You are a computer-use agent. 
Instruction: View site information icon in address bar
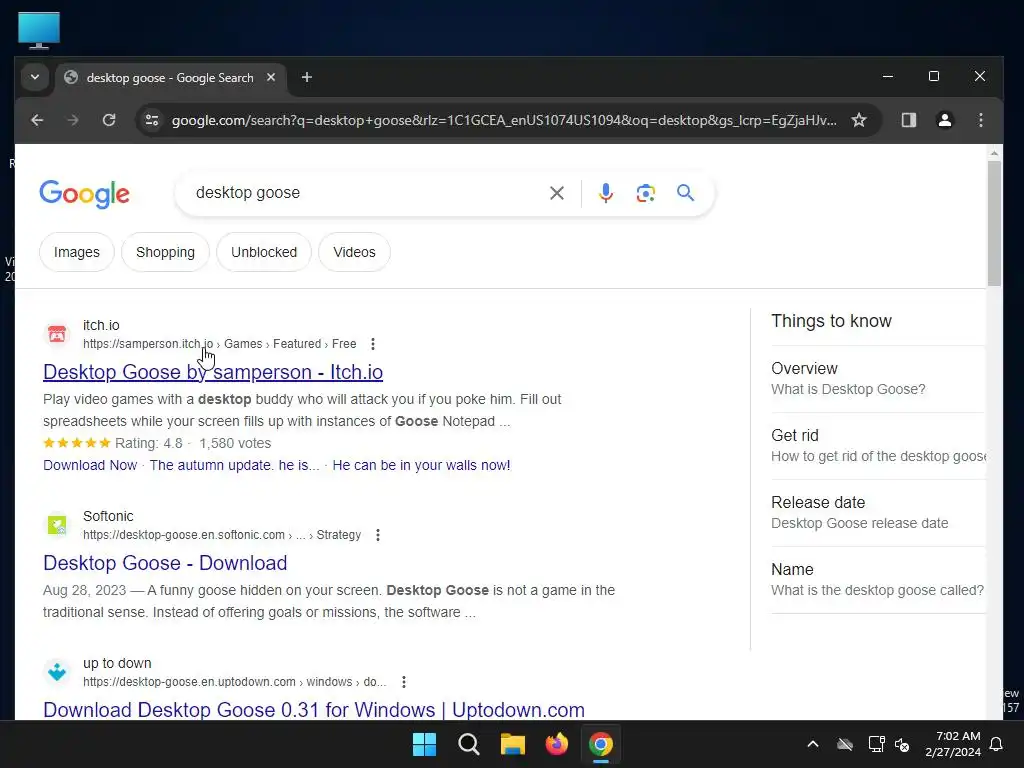pos(152,120)
